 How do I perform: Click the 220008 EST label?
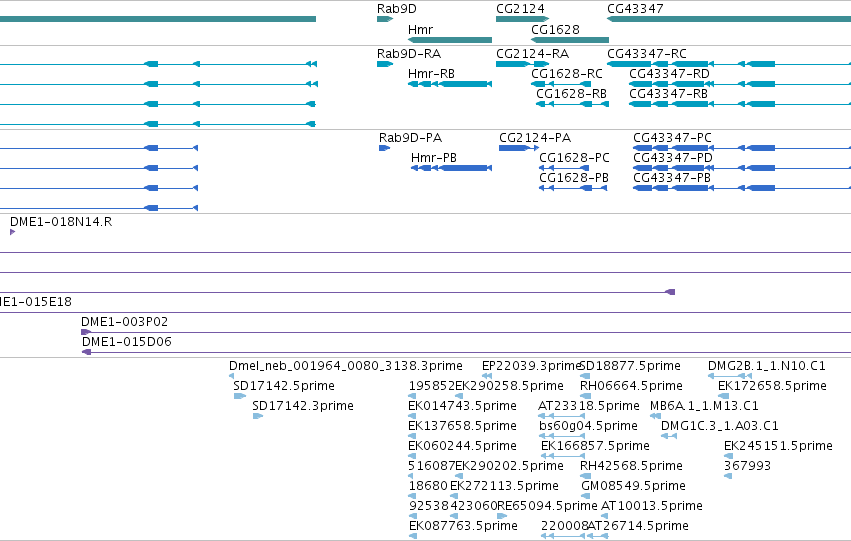(564, 526)
